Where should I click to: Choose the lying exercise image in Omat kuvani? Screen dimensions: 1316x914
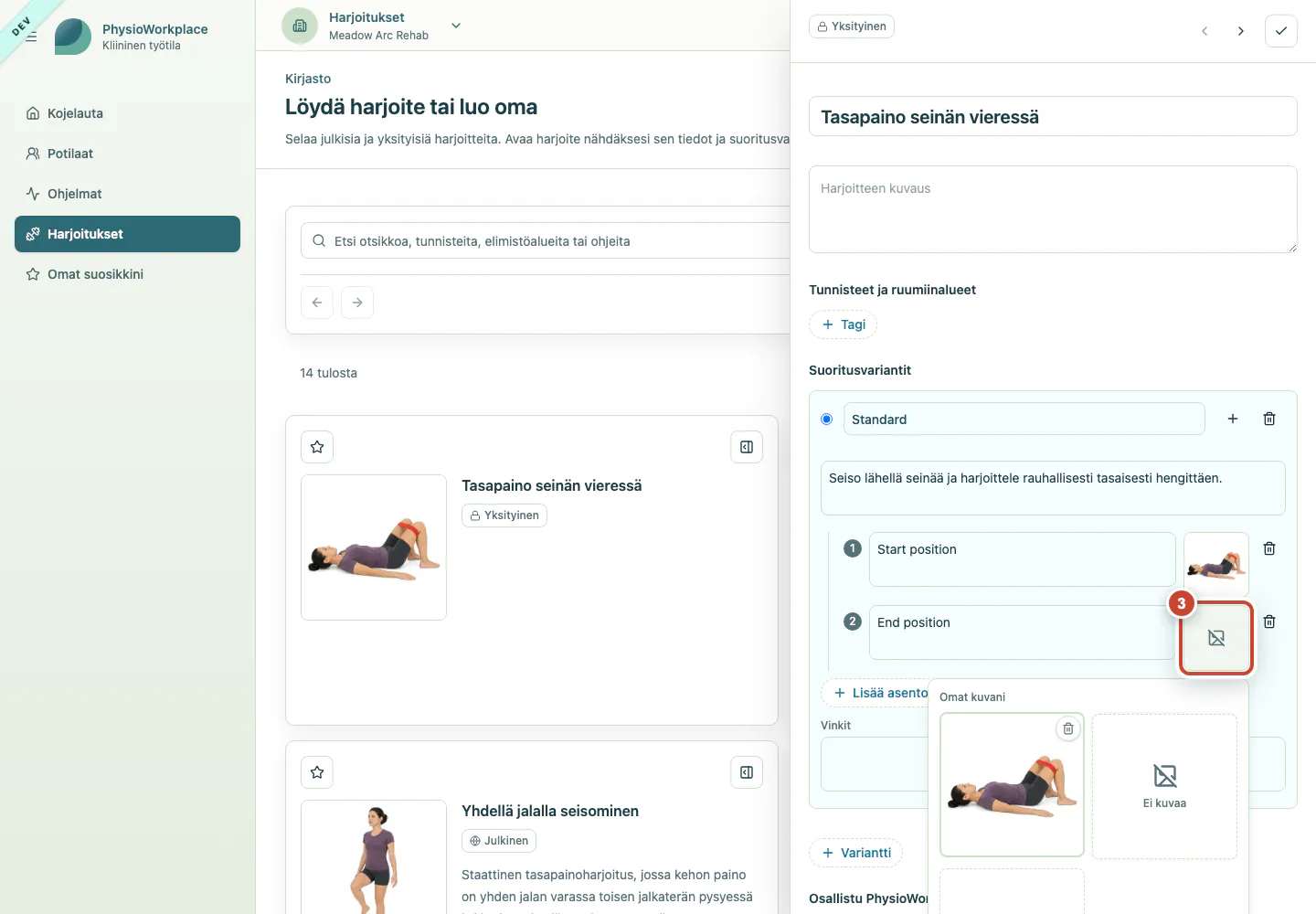click(x=1012, y=785)
